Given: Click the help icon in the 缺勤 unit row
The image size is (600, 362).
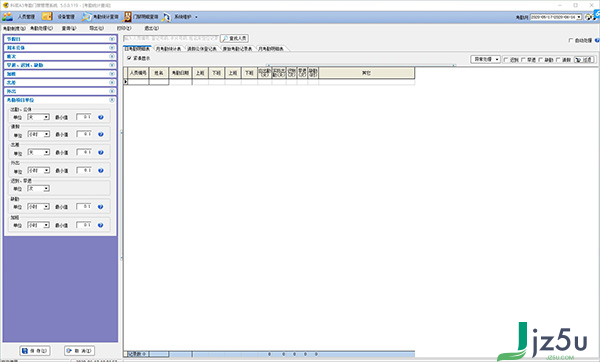Looking at the screenshot, I should [100, 207].
